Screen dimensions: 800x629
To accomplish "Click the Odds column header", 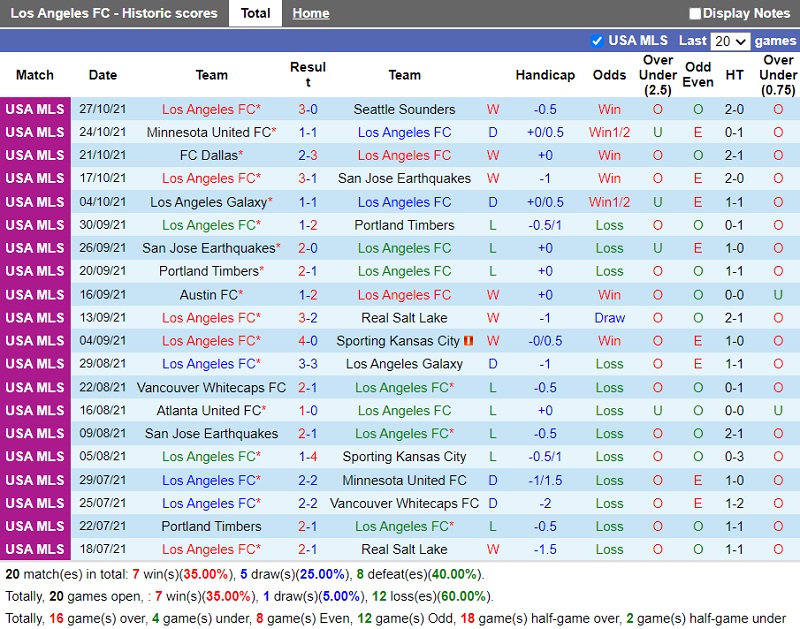I will 609,75.
